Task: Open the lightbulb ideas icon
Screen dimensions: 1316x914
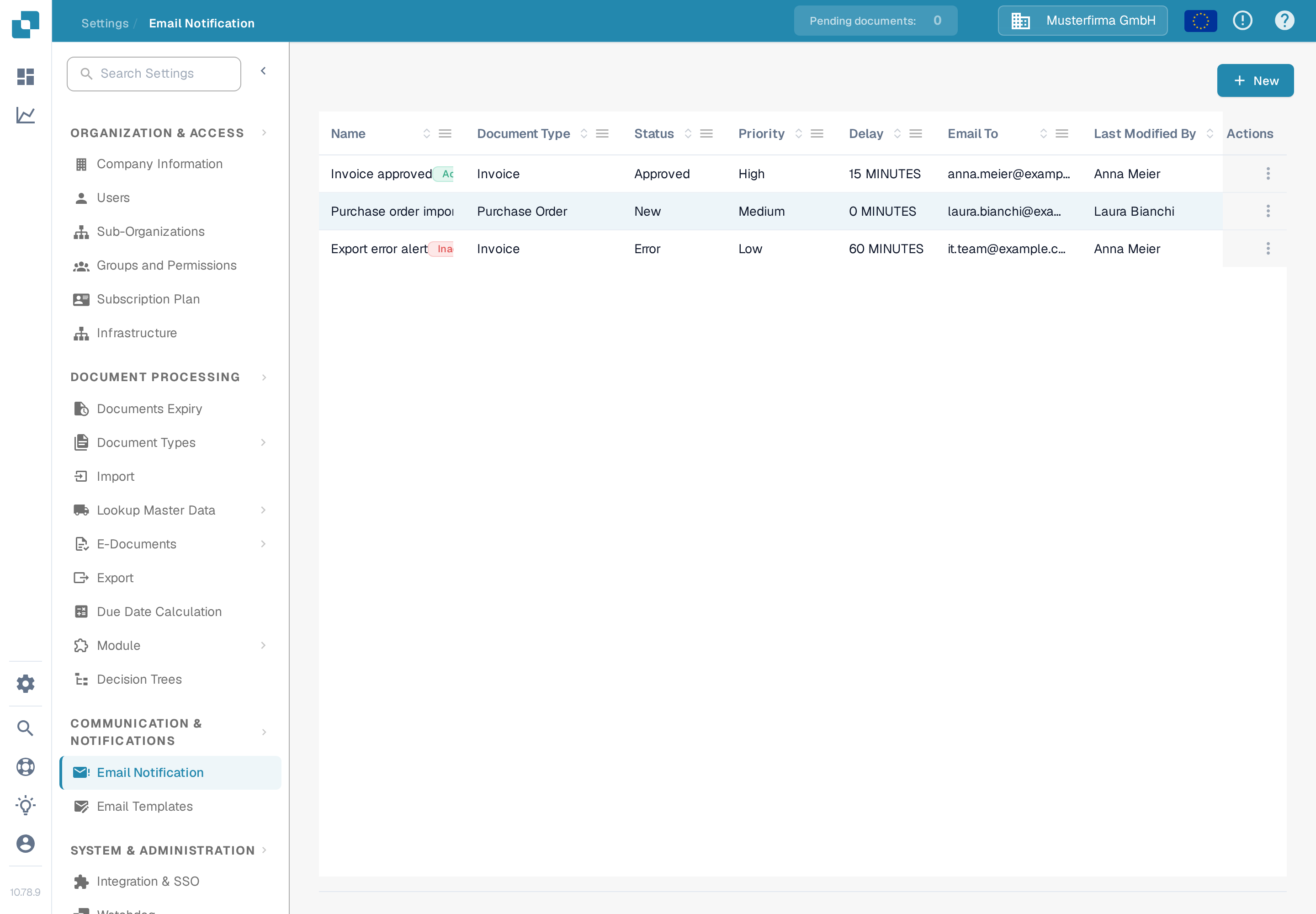Action: [x=25, y=805]
